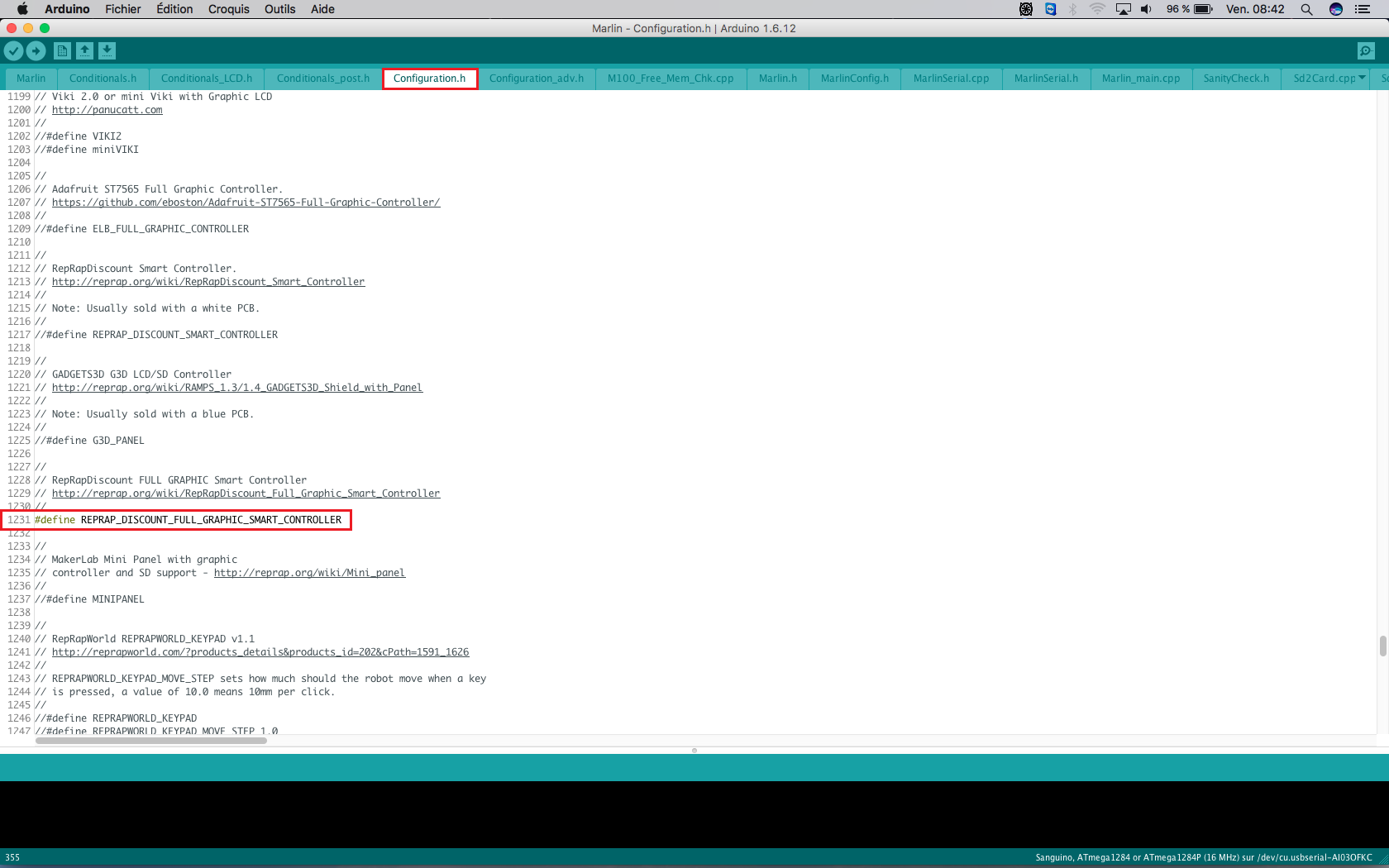Click the console divider handle
The height and width of the screenshot is (868, 1389).
click(694, 751)
